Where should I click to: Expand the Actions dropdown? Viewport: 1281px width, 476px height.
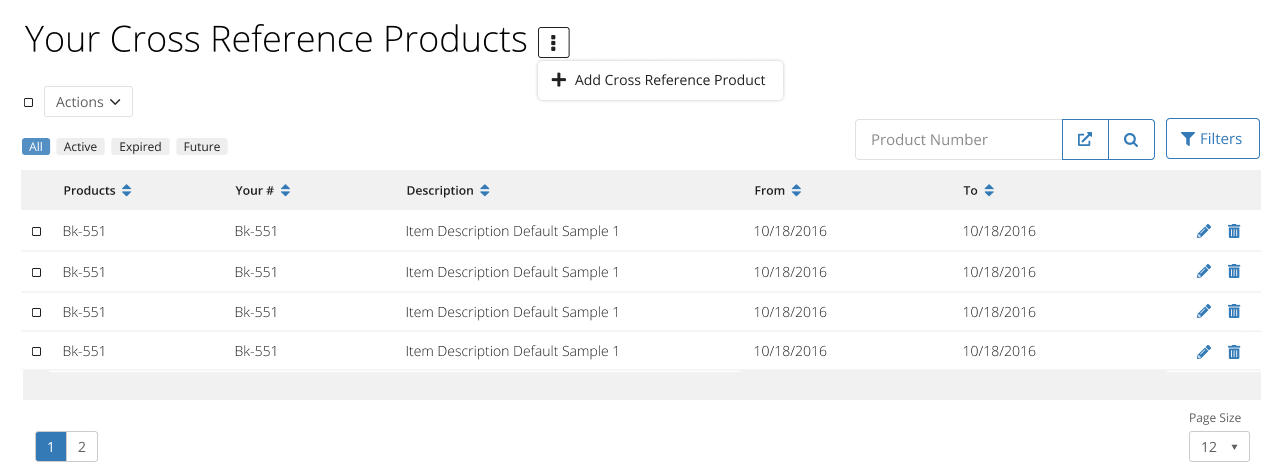pos(88,102)
